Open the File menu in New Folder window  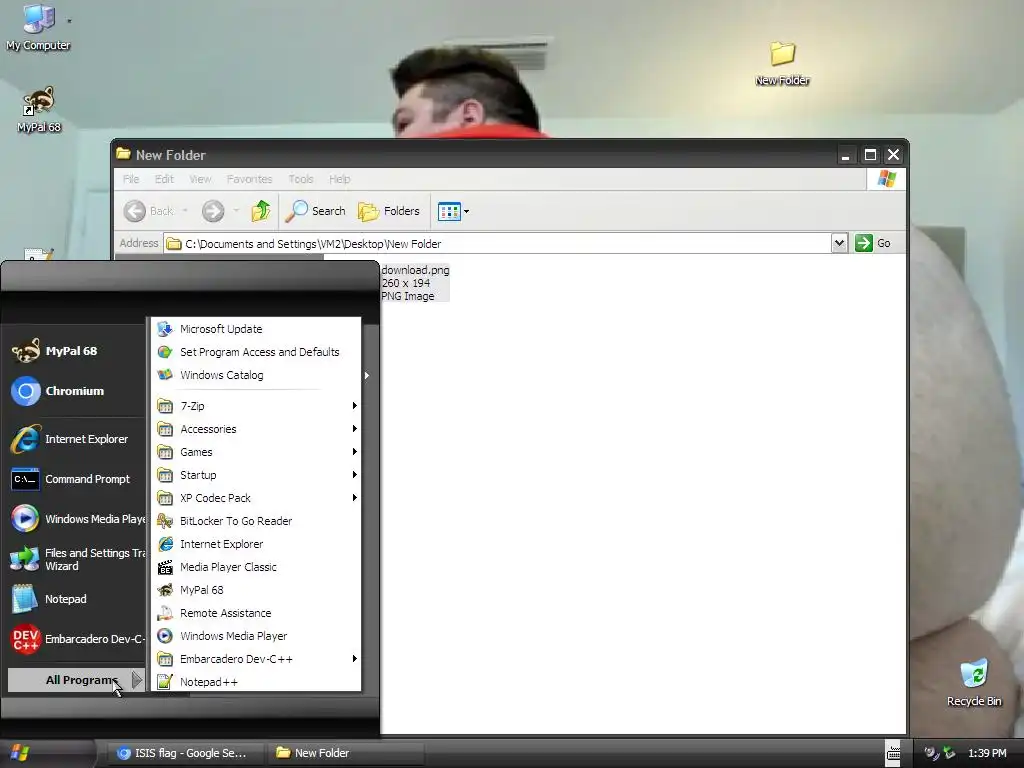click(x=131, y=179)
